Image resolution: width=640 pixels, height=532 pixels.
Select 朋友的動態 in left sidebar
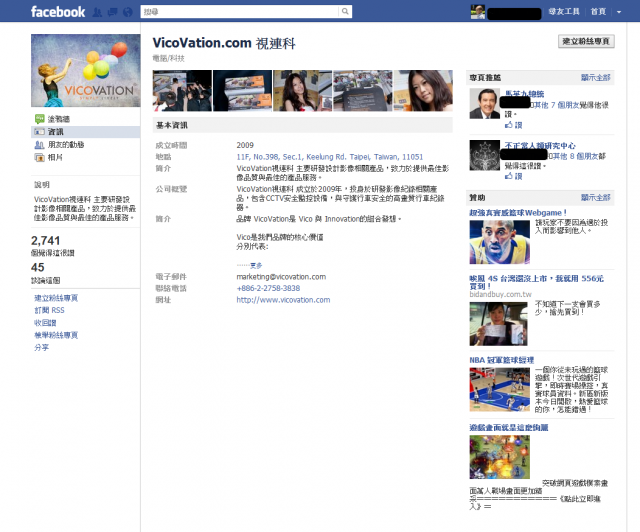click(x=66, y=145)
